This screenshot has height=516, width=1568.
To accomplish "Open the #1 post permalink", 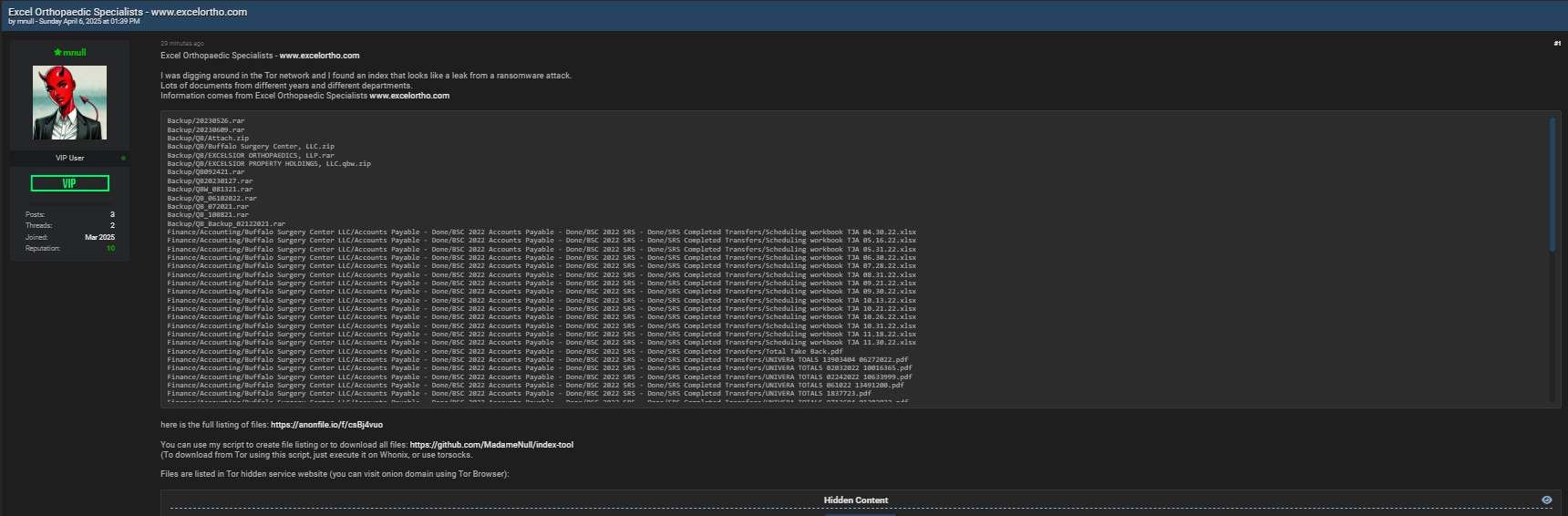I will coord(1556,43).
